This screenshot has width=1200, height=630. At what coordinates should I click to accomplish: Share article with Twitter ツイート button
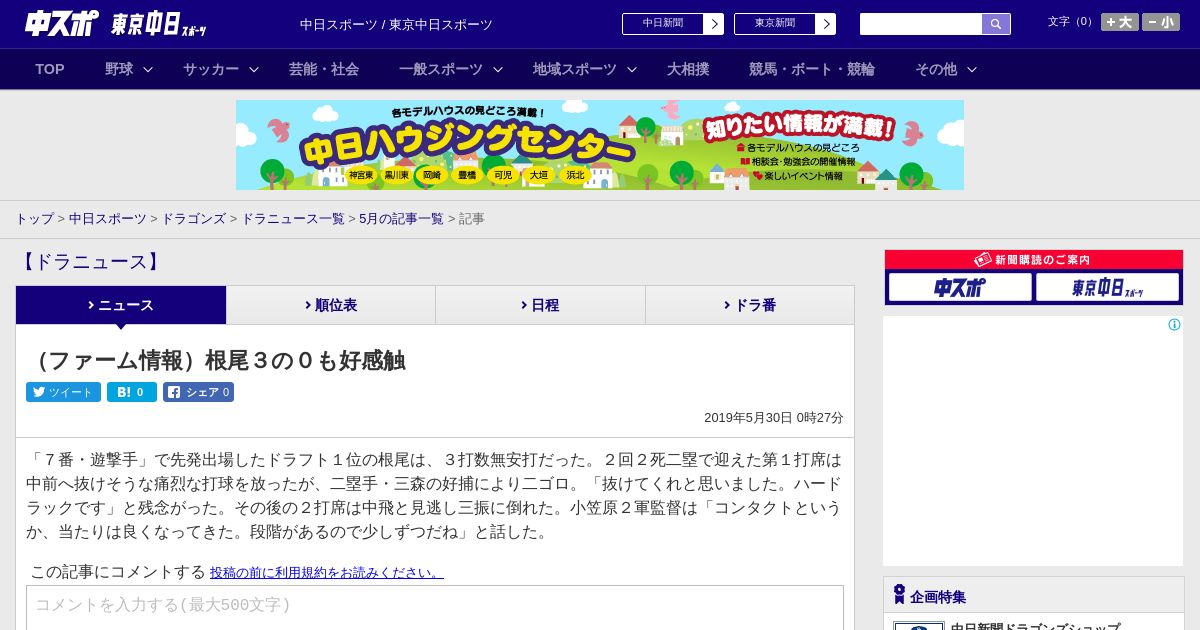(63, 392)
